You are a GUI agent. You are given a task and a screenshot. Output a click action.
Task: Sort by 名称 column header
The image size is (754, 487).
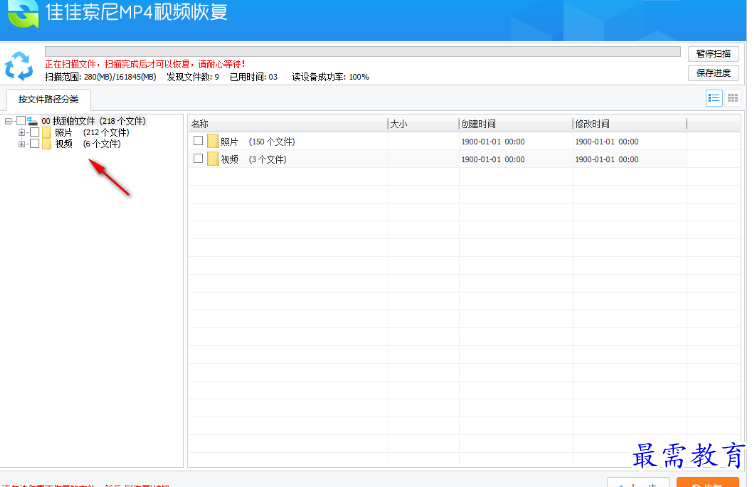click(288, 124)
